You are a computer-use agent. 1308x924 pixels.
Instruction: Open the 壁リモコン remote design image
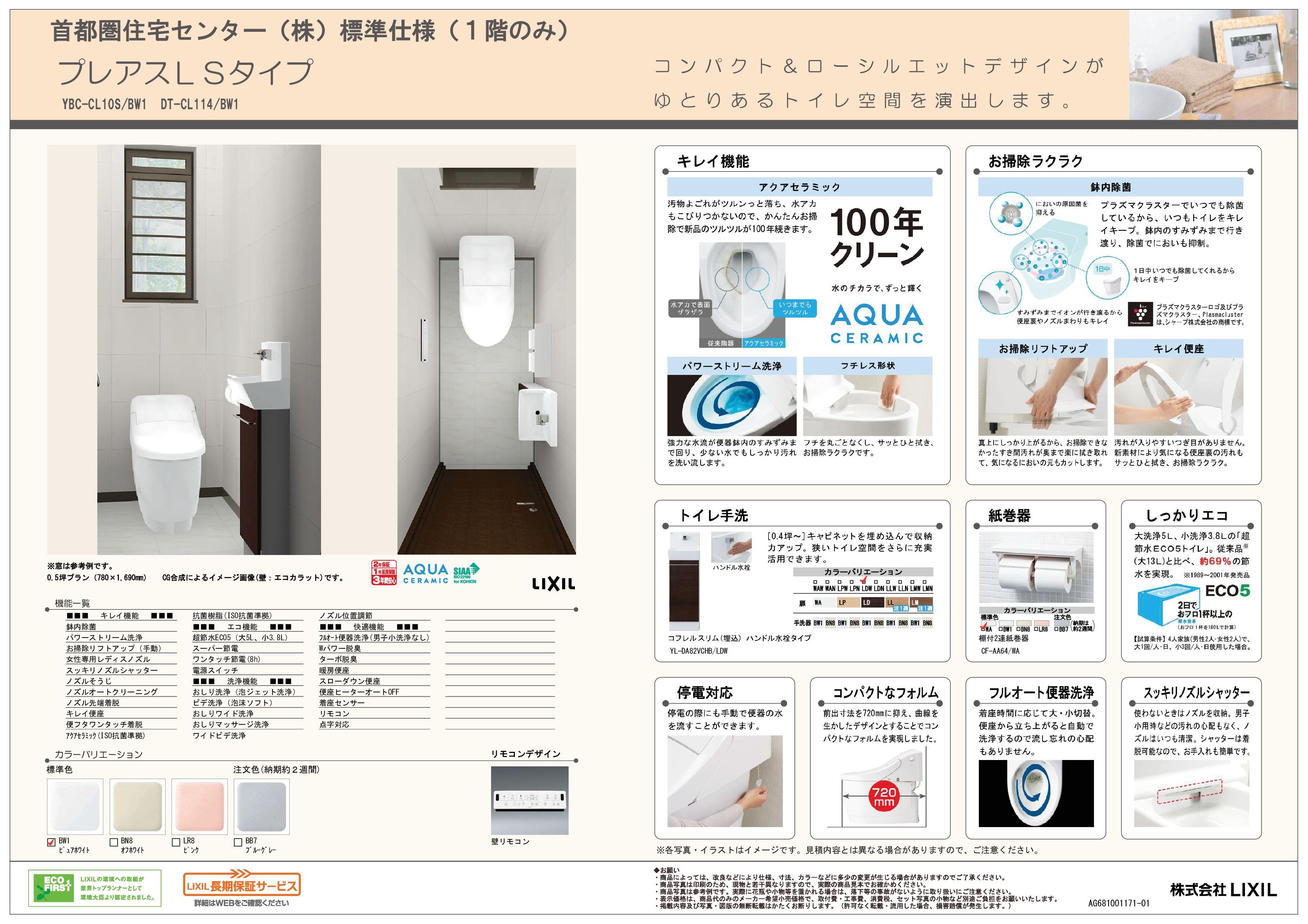pyautogui.click(x=530, y=800)
